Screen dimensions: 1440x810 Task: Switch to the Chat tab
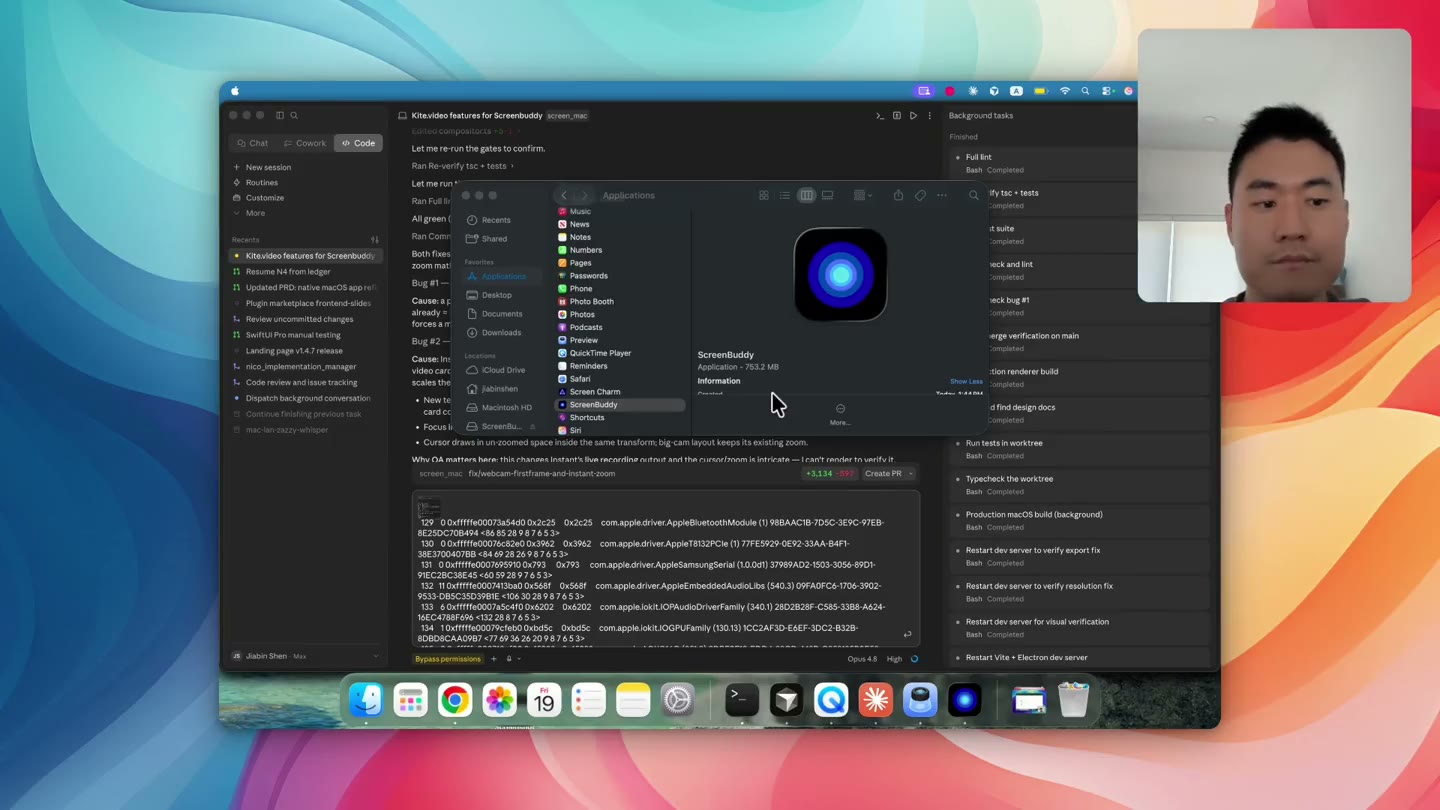tap(253, 143)
